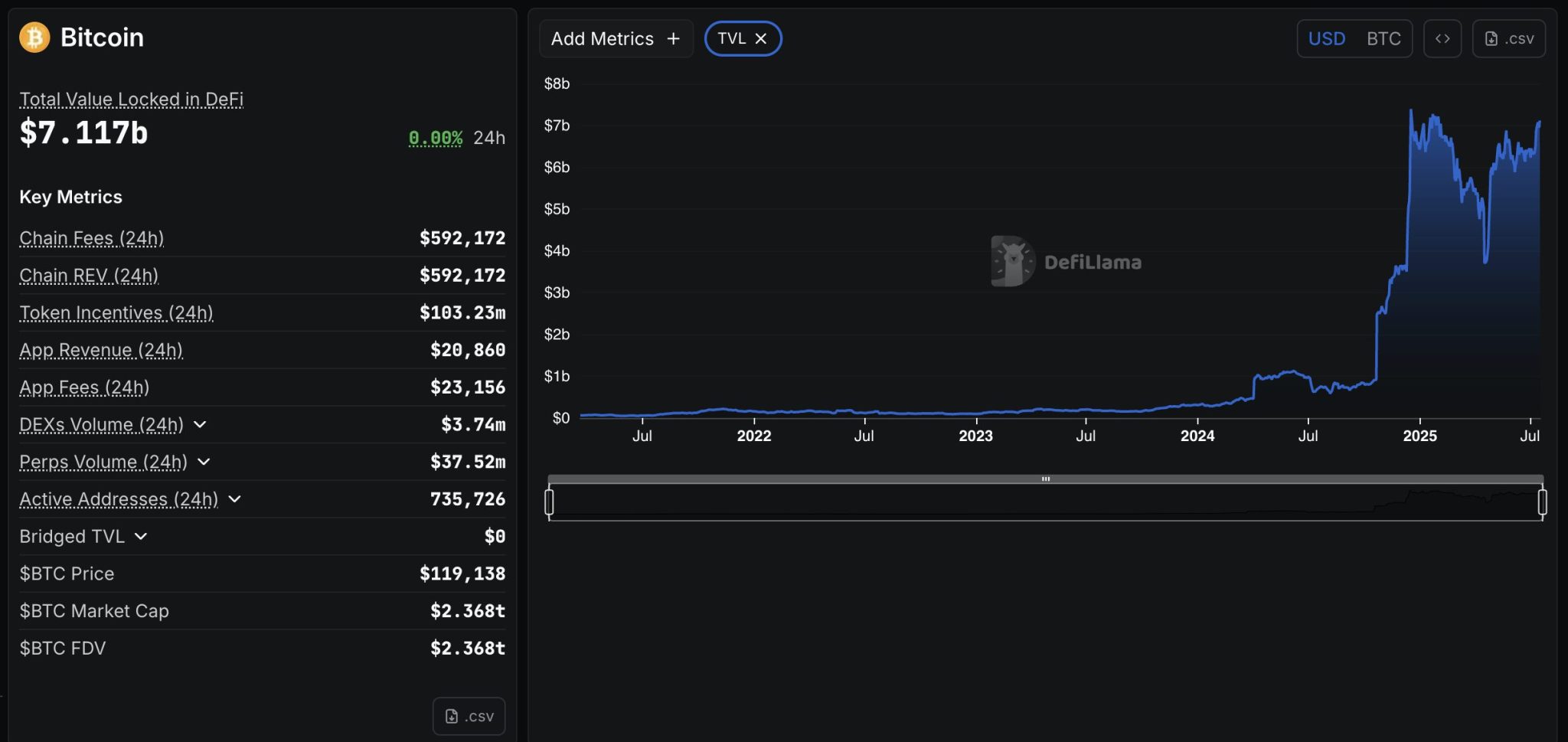
Task: Remove the TVL metric via its X icon
Action: (x=761, y=38)
